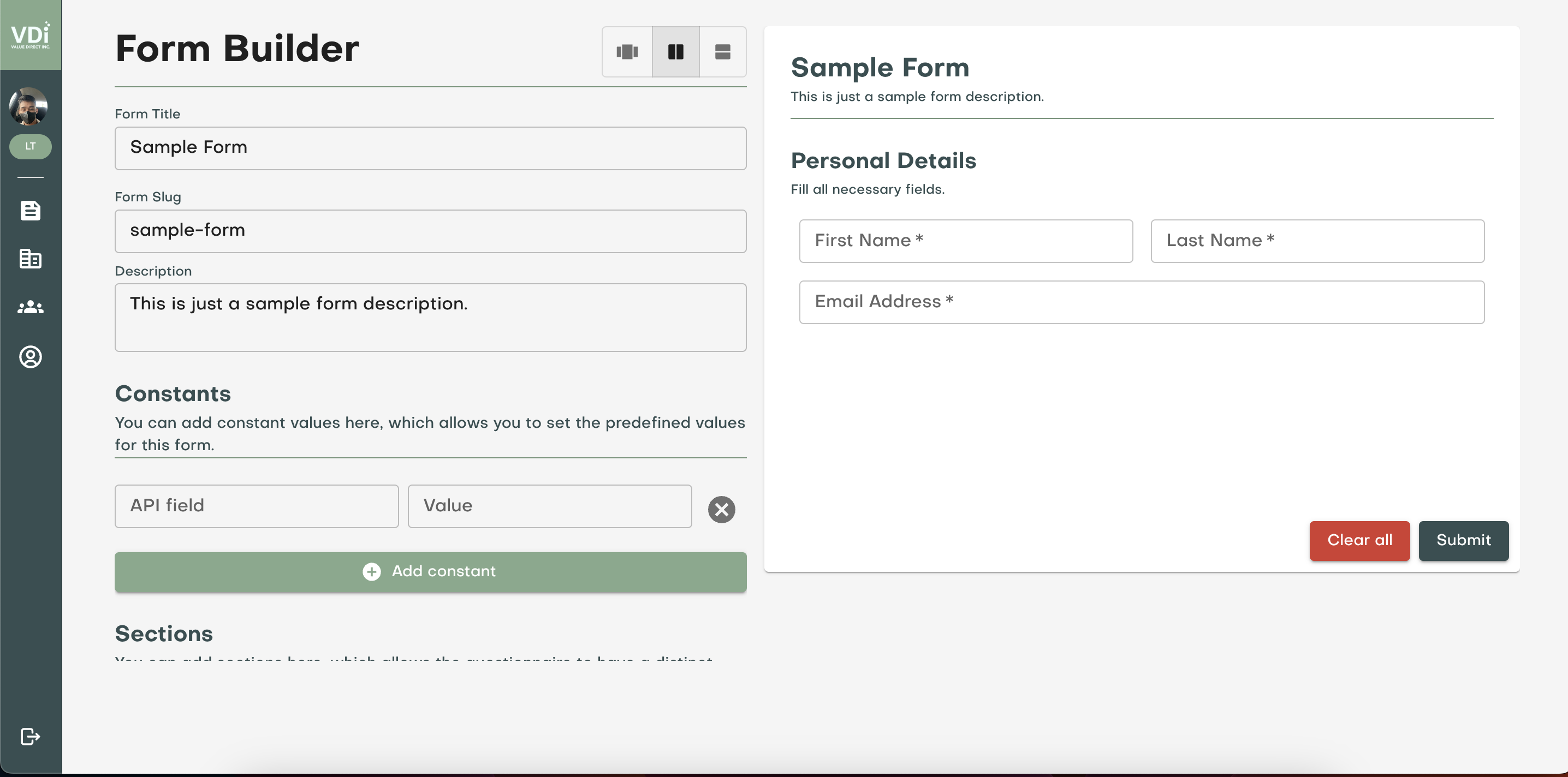The height and width of the screenshot is (777, 1568).
Task: Click the Email Address field in preview
Action: pos(1141,302)
